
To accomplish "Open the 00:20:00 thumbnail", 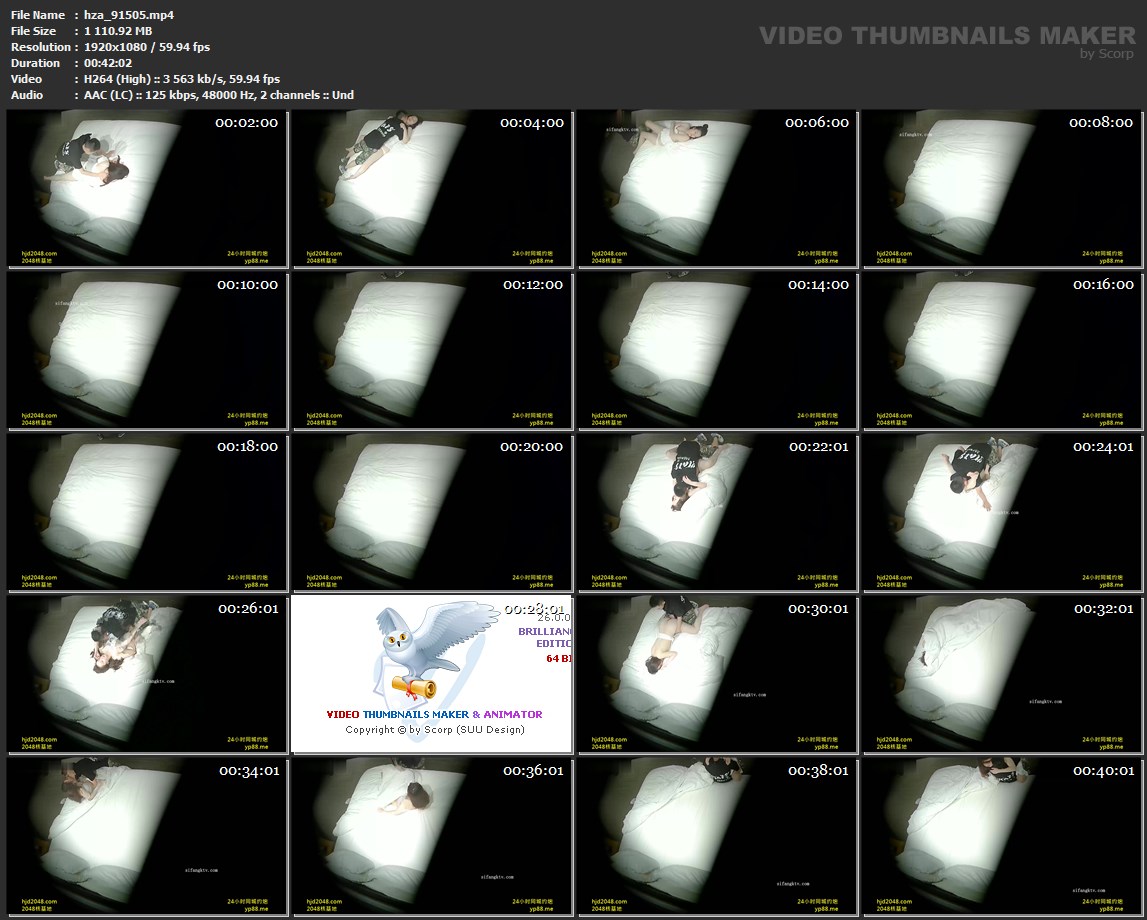I will (432, 512).
